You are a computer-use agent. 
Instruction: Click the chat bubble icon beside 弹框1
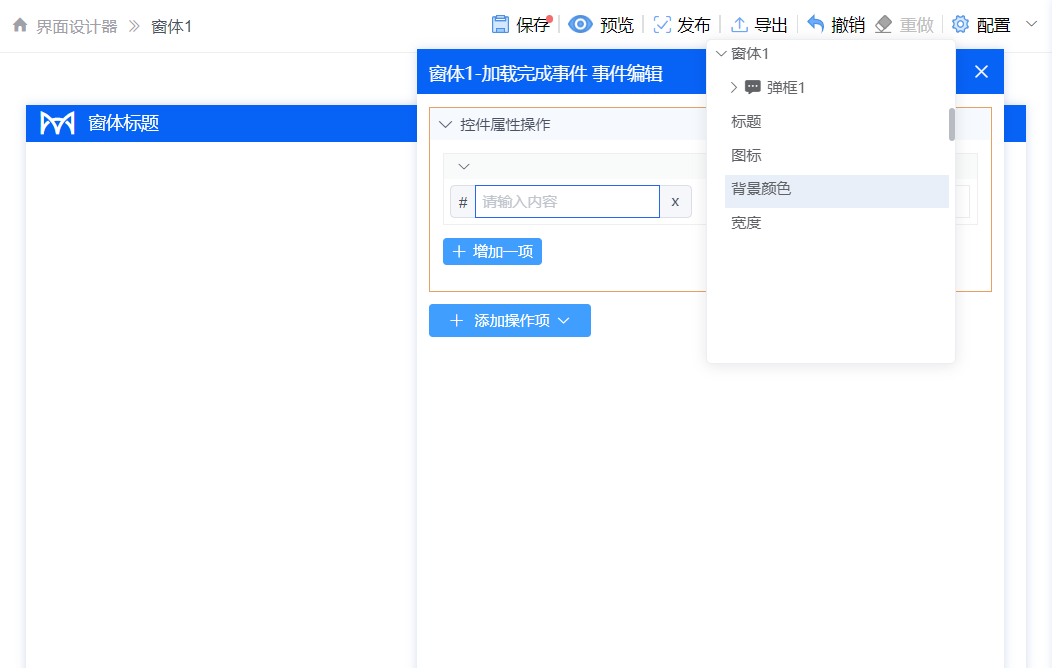(x=752, y=87)
